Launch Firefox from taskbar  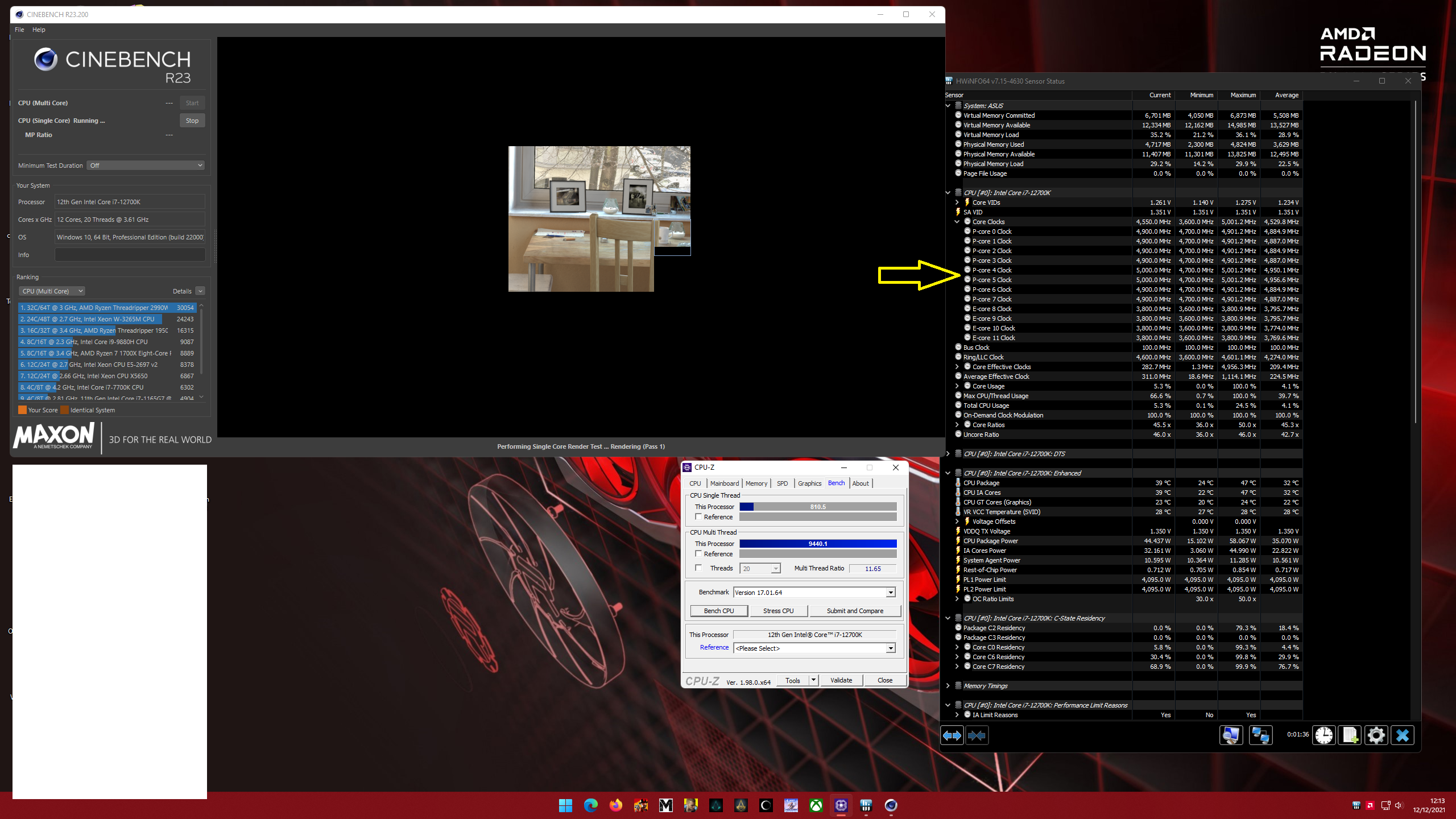pos(616,805)
